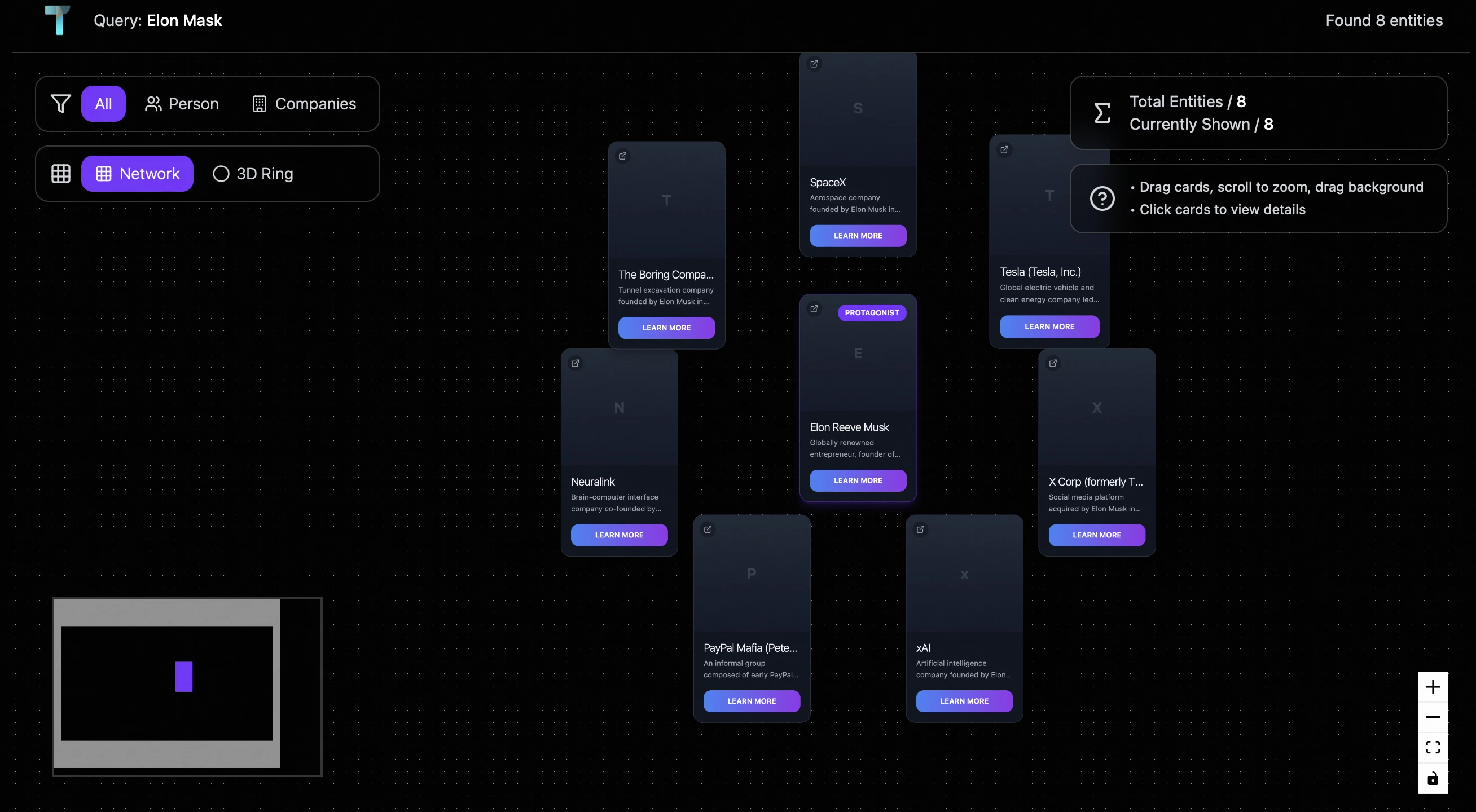
Task: Click the N placeholder on Neuralink card
Action: click(x=620, y=408)
